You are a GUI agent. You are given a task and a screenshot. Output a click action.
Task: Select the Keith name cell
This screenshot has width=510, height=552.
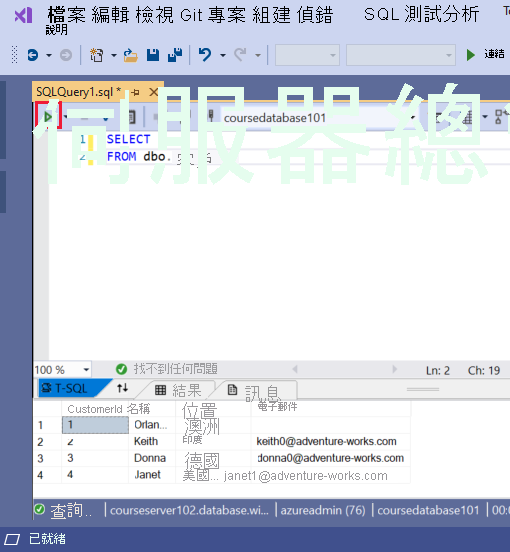pos(152,441)
